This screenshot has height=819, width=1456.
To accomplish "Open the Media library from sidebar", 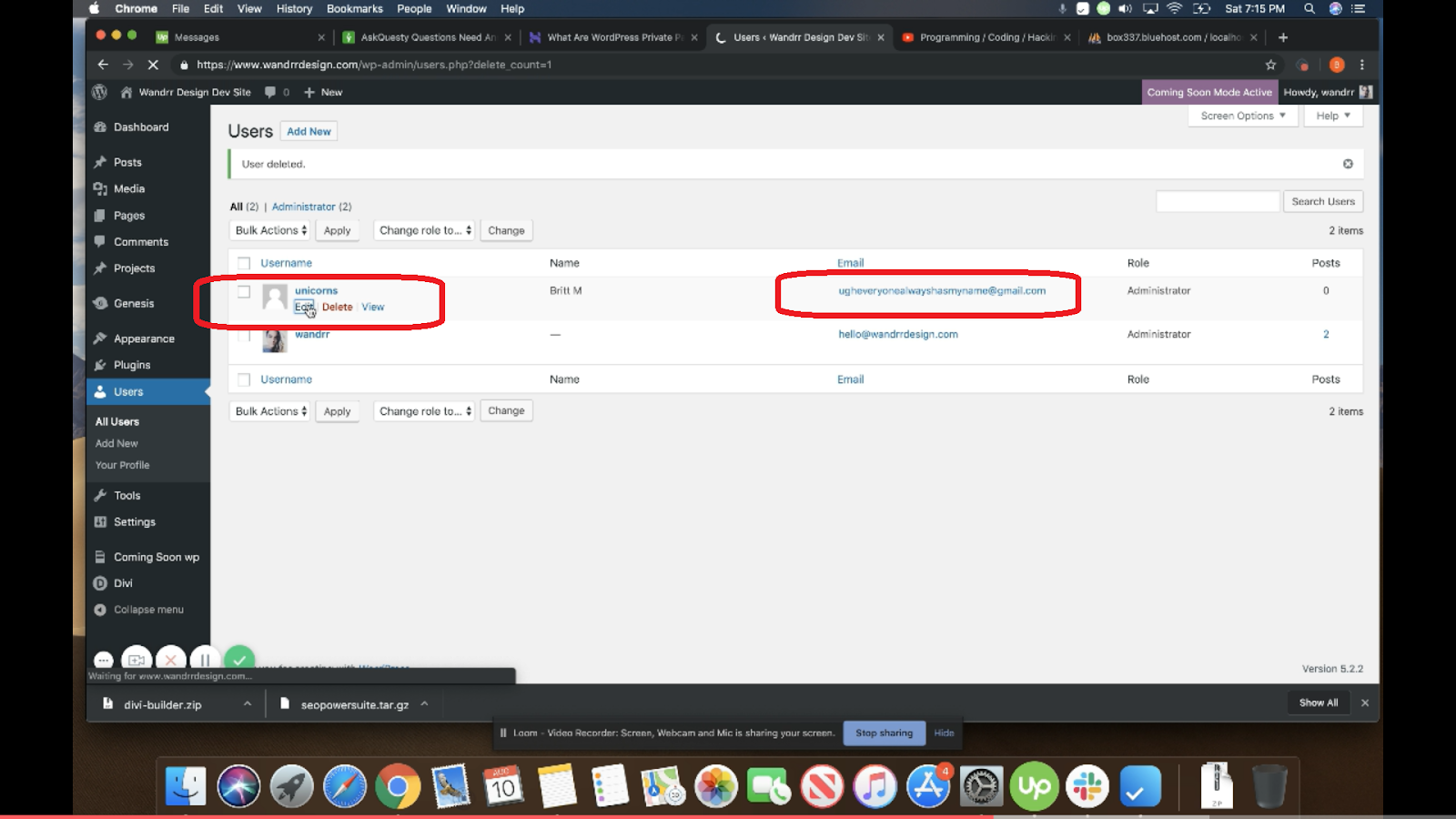I will pos(127,188).
